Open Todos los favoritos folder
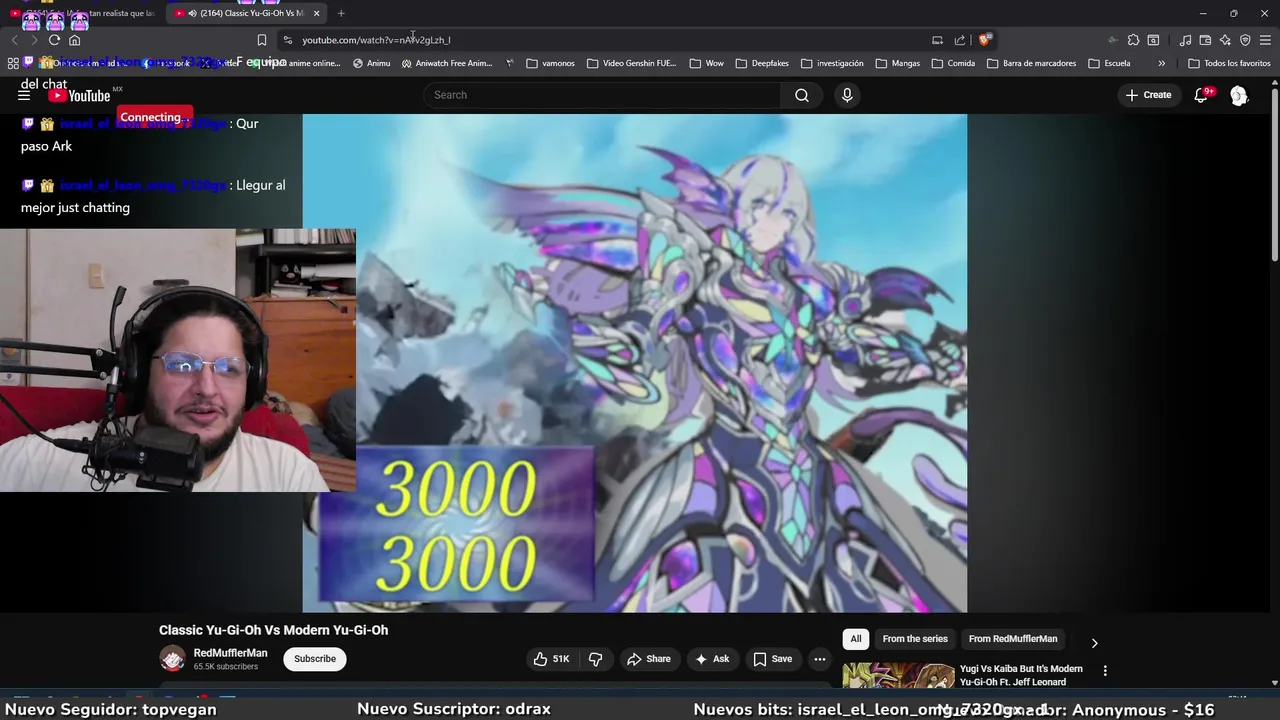Image resolution: width=1280 pixels, height=720 pixels. (1229, 63)
